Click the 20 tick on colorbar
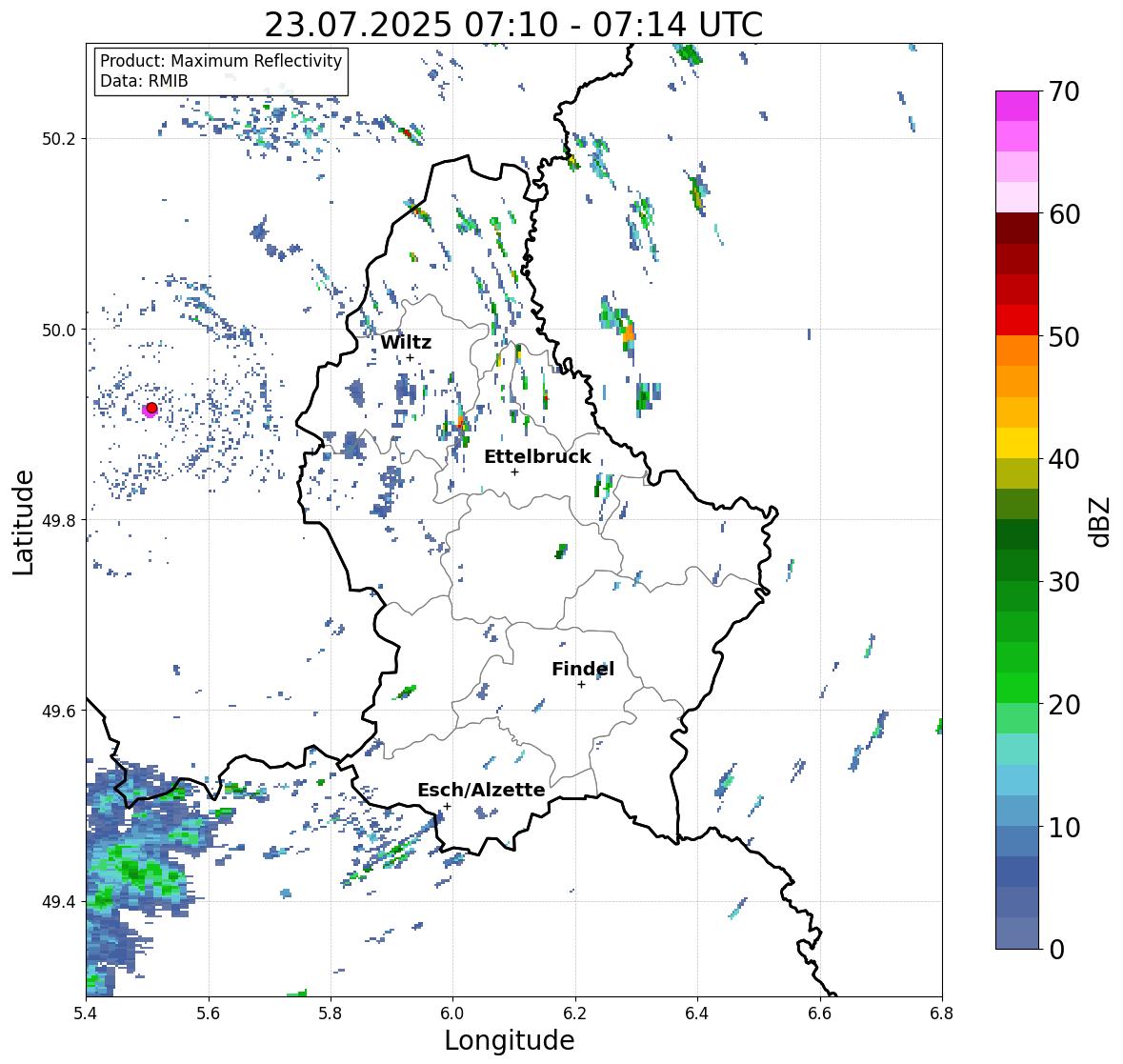Image resolution: width=1123 pixels, height=1064 pixels. click(x=1064, y=705)
